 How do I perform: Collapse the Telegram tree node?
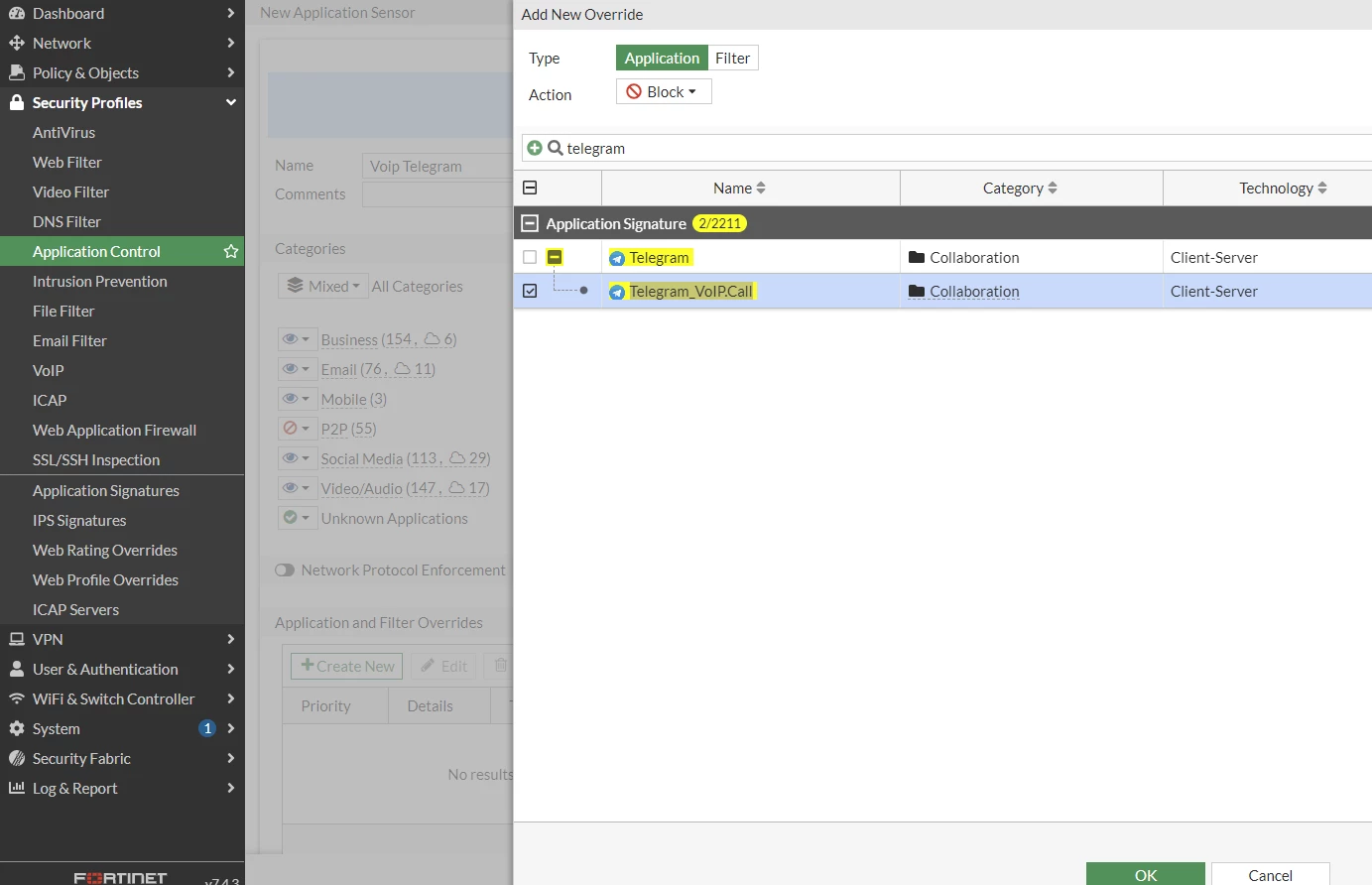click(555, 258)
